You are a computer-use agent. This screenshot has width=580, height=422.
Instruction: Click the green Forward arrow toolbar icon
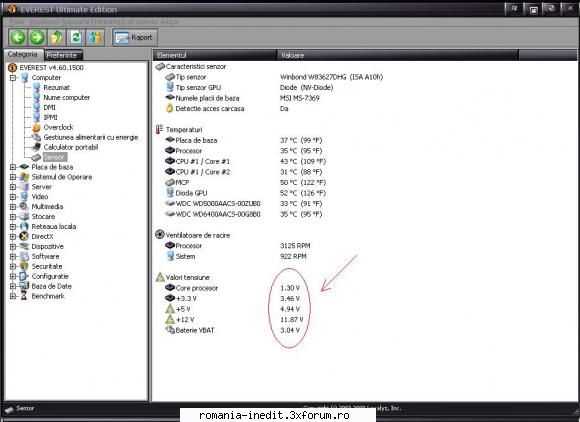tap(37, 37)
